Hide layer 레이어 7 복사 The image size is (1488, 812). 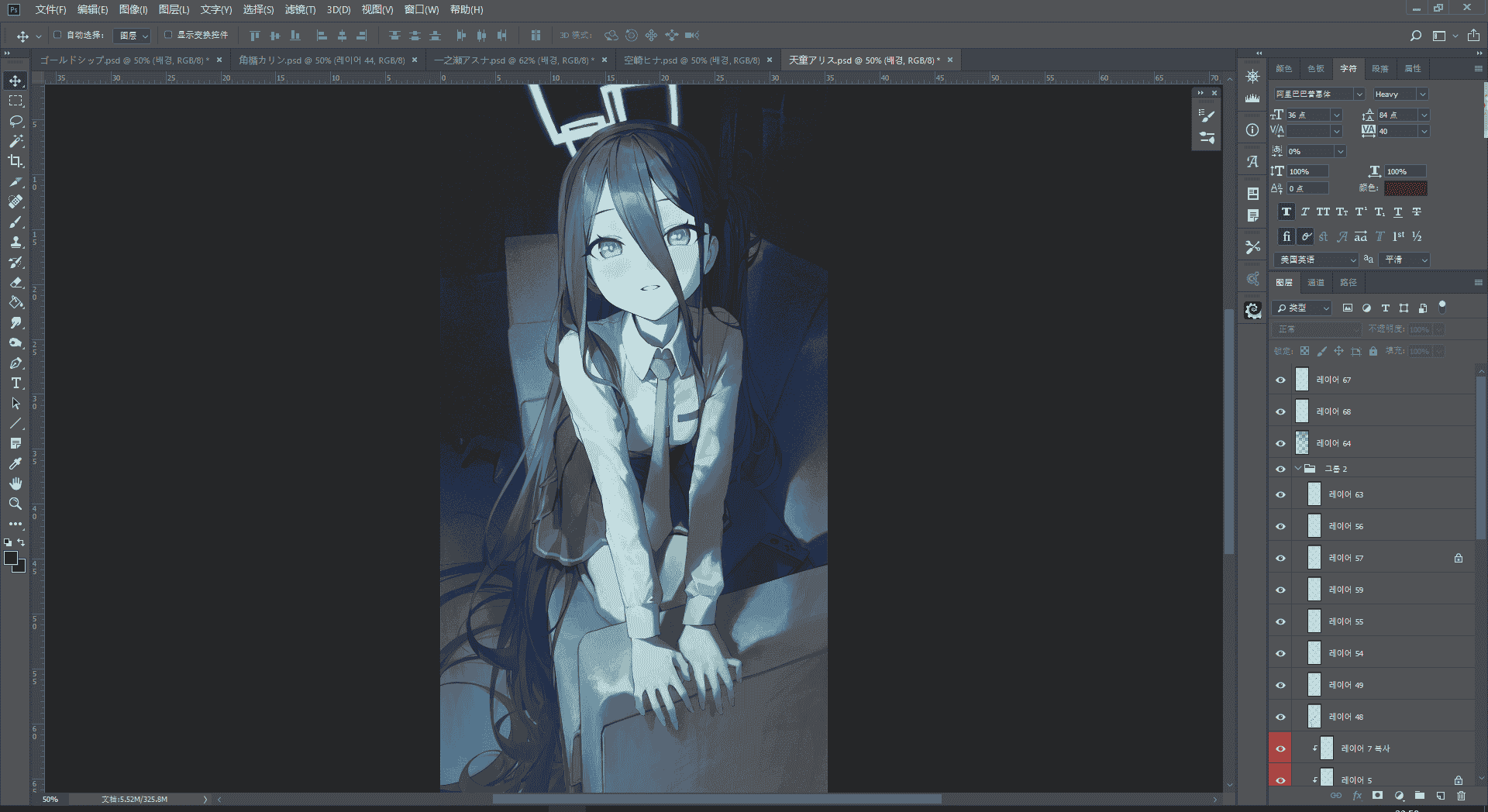point(1280,748)
